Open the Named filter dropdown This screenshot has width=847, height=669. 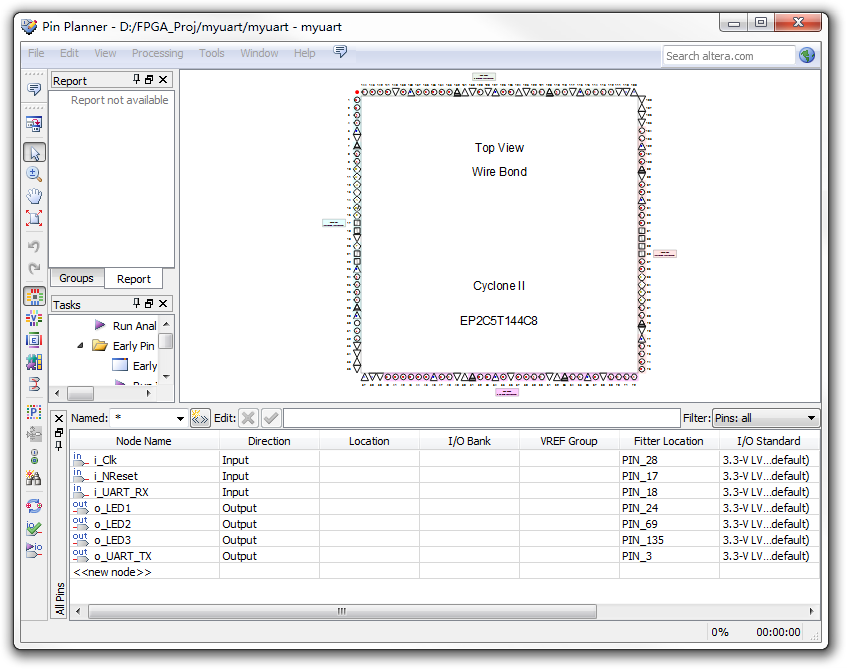tap(180, 418)
